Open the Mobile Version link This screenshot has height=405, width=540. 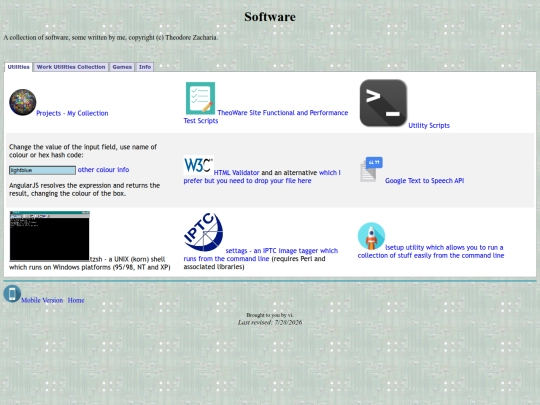[42, 300]
